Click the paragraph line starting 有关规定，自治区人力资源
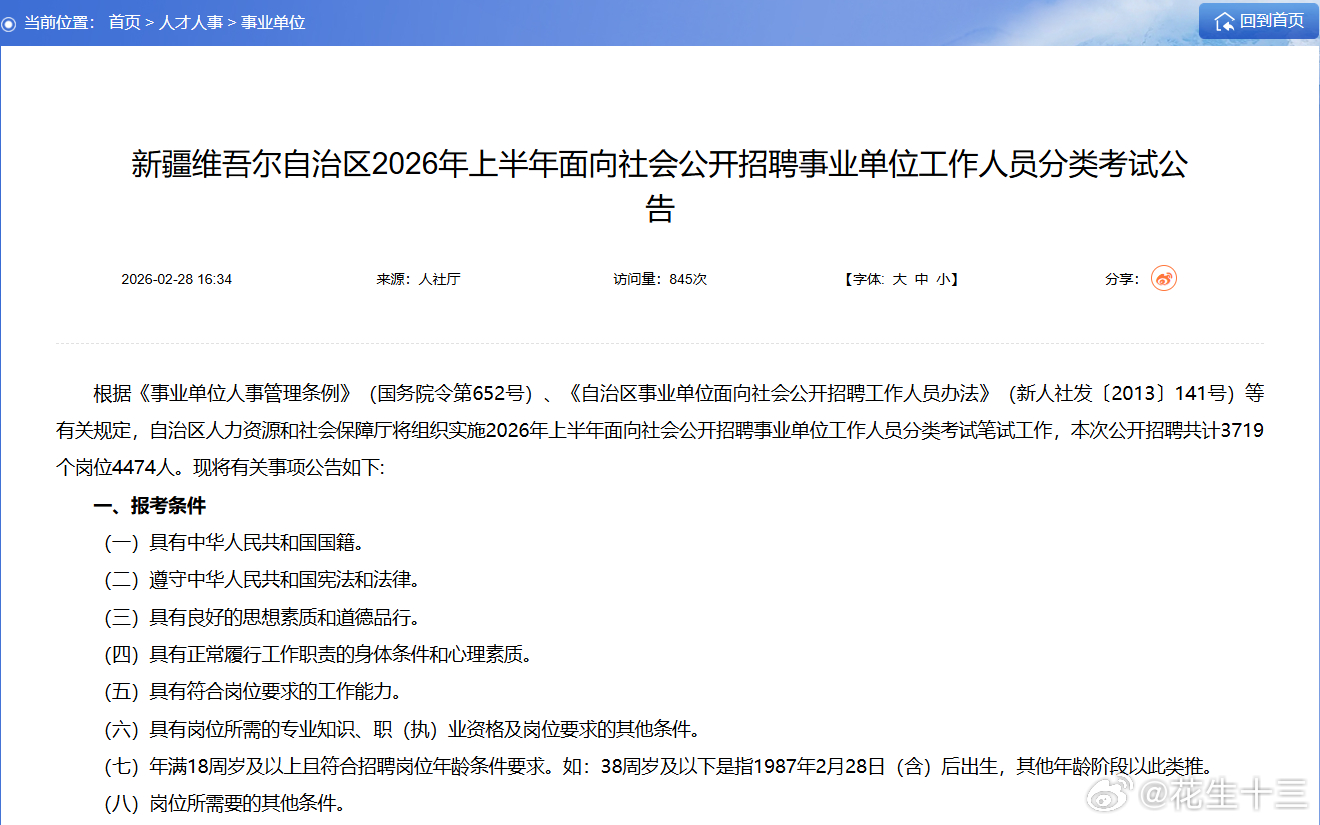This screenshot has height=825, width=1320. pos(660,430)
